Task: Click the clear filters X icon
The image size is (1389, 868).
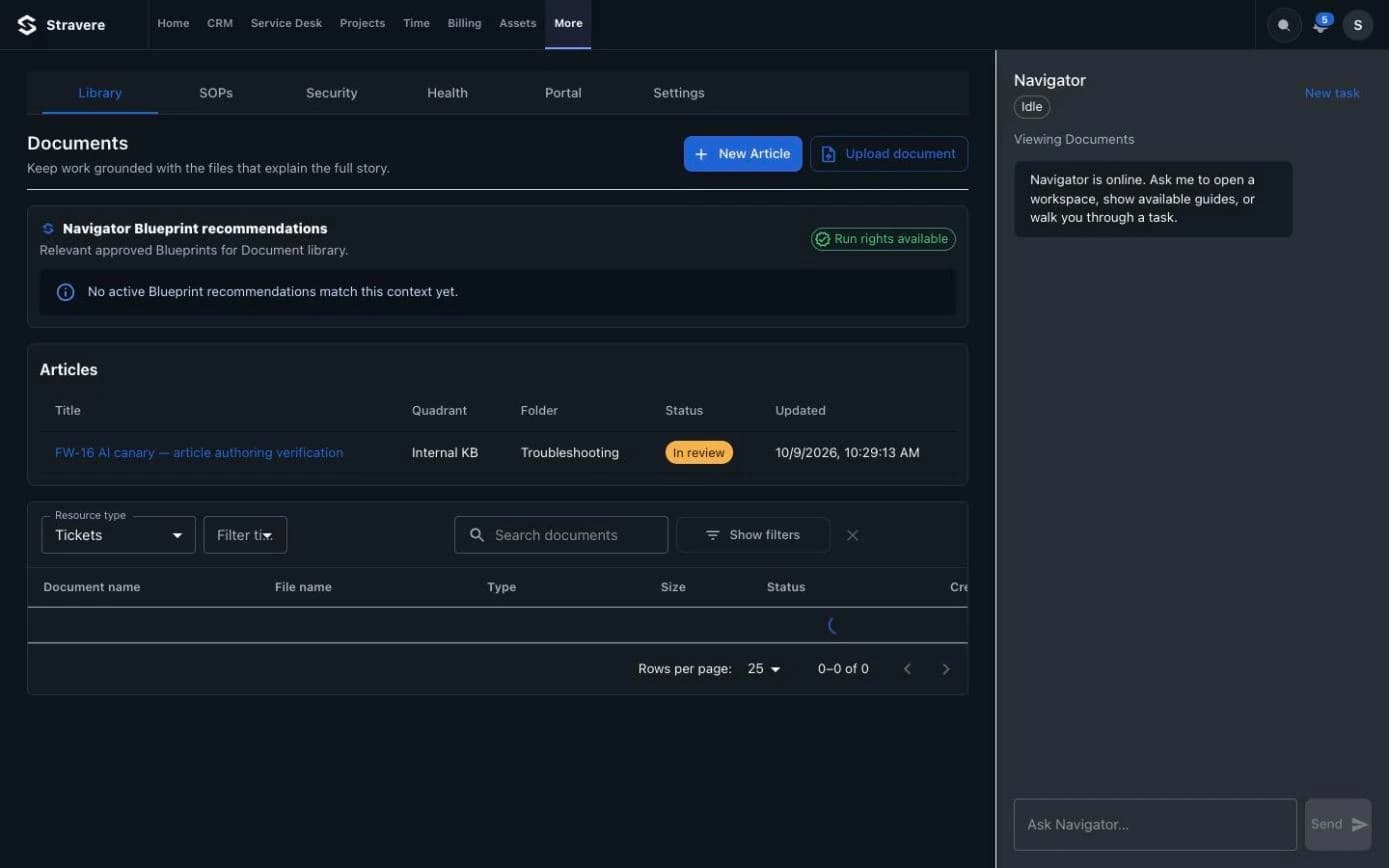Action: pyautogui.click(x=852, y=535)
